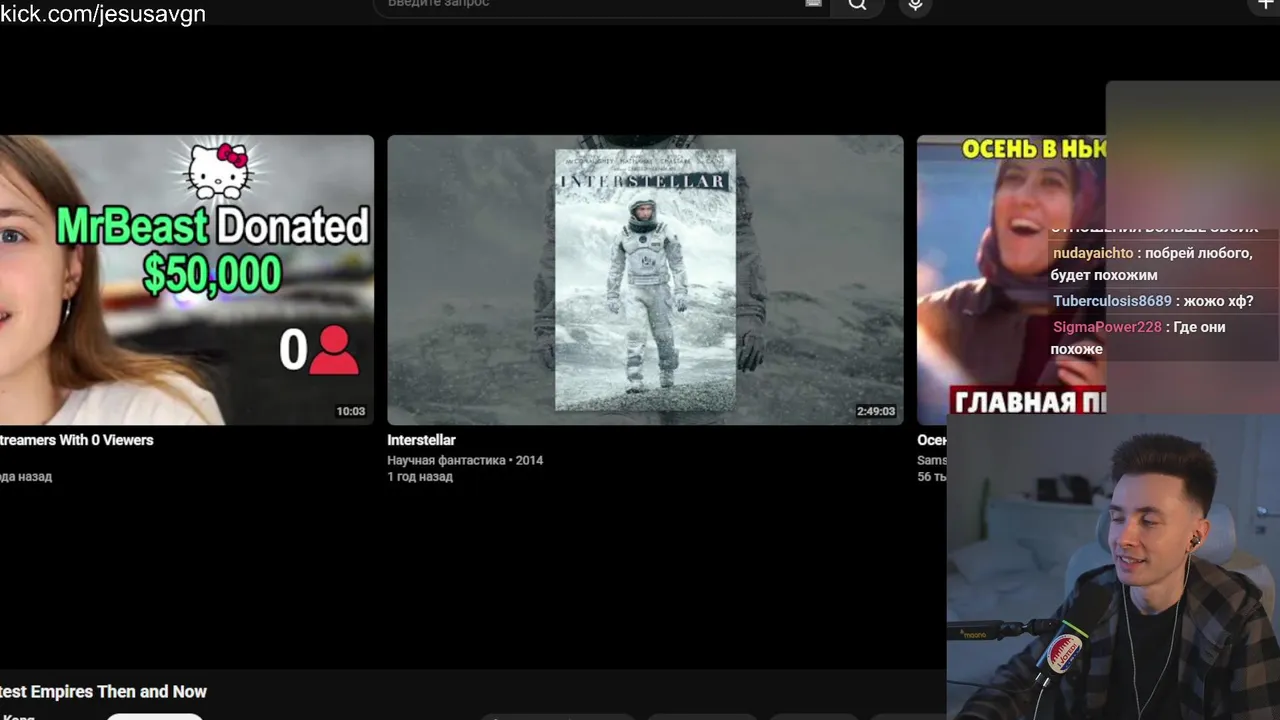This screenshot has width=1280, height=720.
Task: Click the voice search microphone icon
Action: coord(915,5)
